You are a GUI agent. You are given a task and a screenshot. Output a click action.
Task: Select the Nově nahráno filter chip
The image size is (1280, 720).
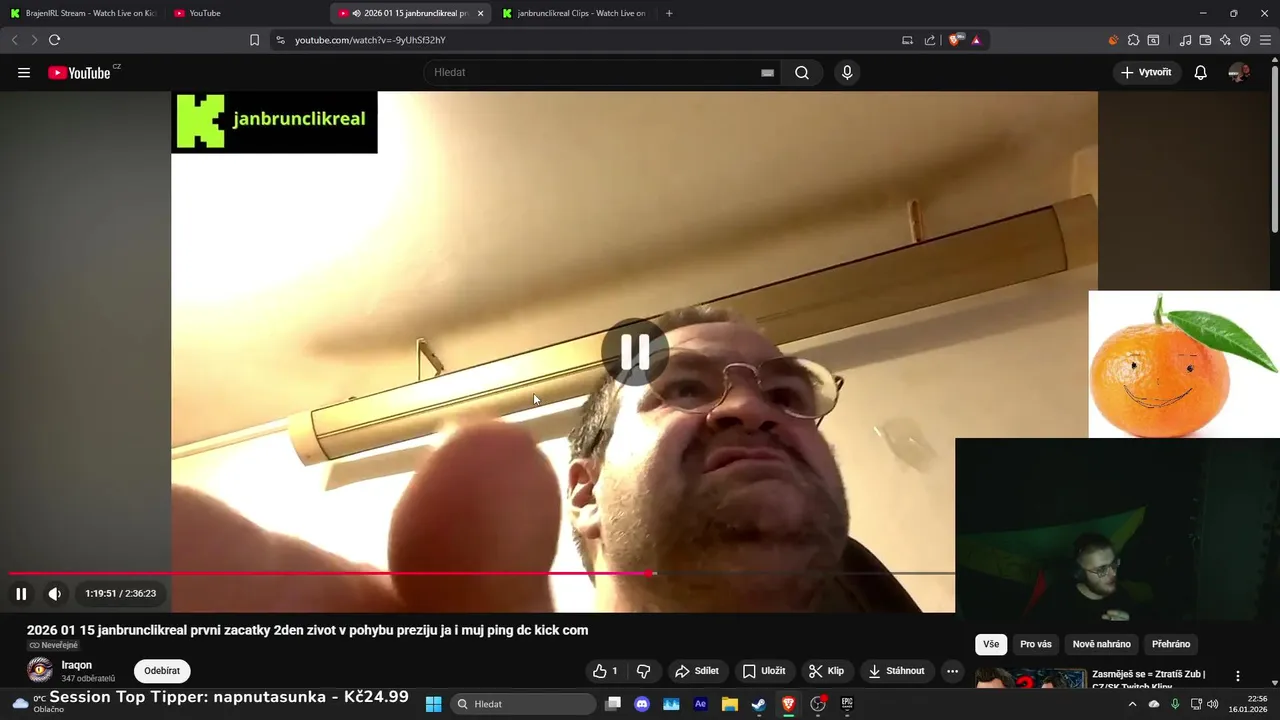coord(1102,644)
